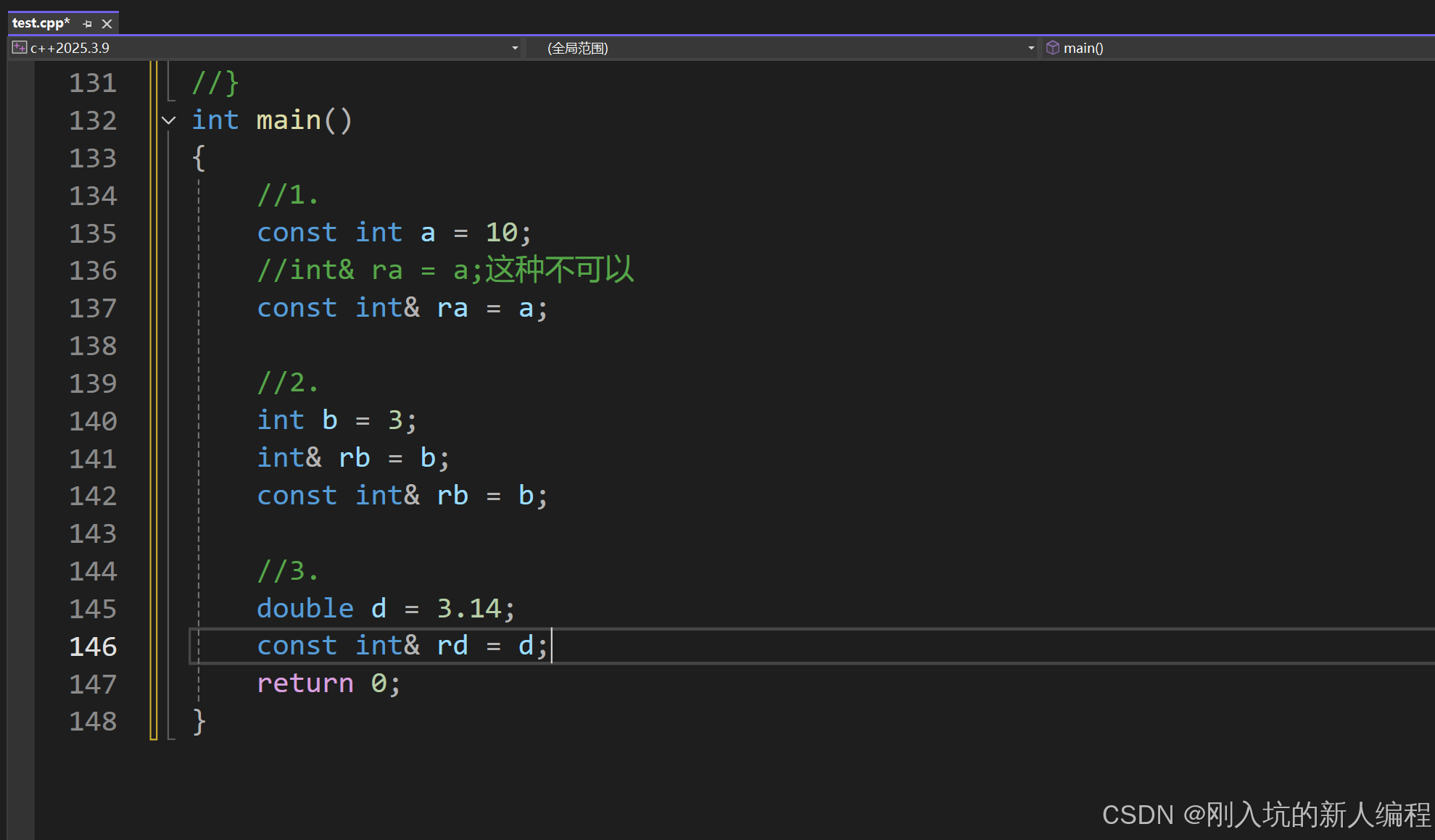Screen dimensions: 1435x840
Task: Click the closing brace on line 148
Action: point(199,721)
